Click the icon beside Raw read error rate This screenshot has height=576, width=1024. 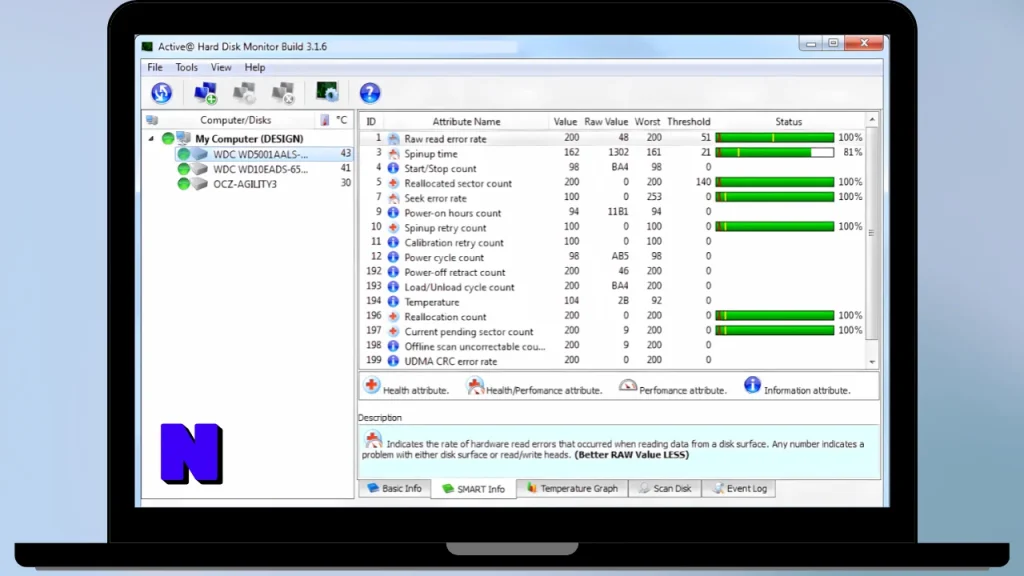pos(393,138)
